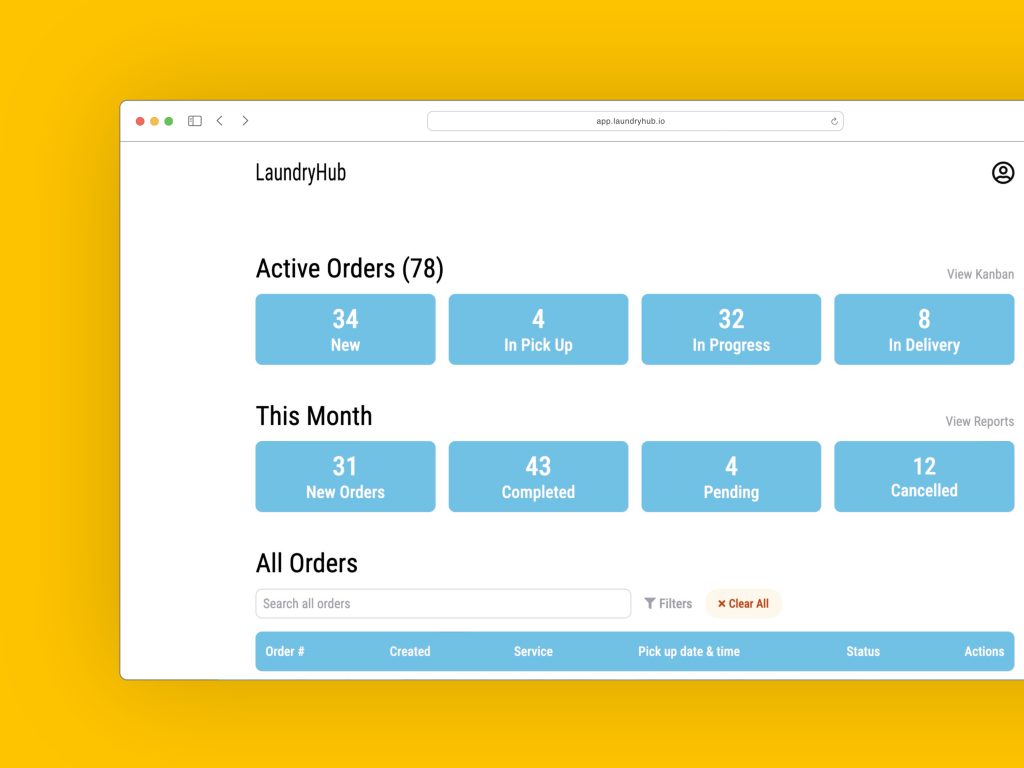This screenshot has width=1024, height=768.
Task: Open the In Pick Up orders card
Action: click(x=538, y=329)
